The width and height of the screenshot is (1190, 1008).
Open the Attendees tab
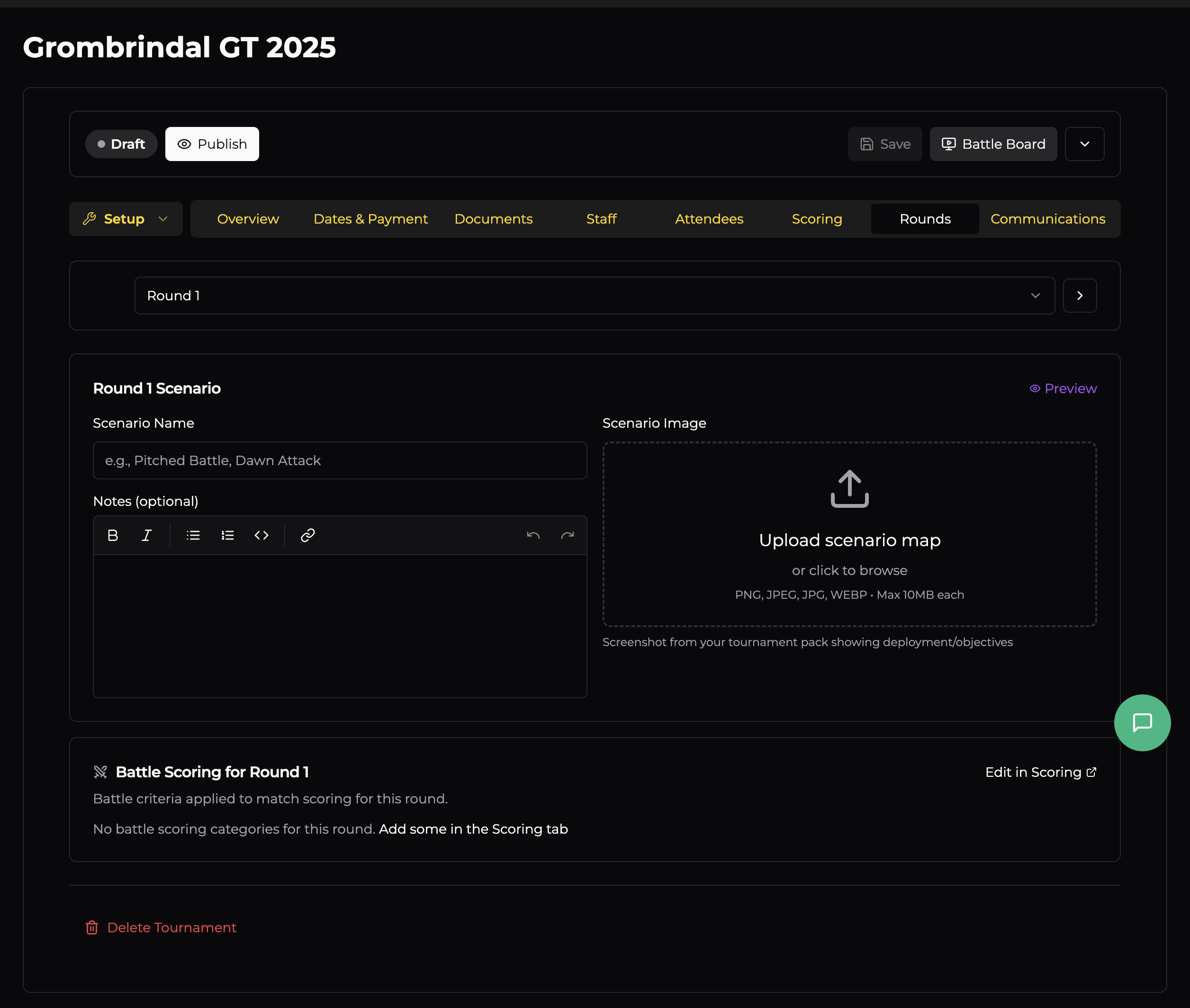click(x=709, y=219)
